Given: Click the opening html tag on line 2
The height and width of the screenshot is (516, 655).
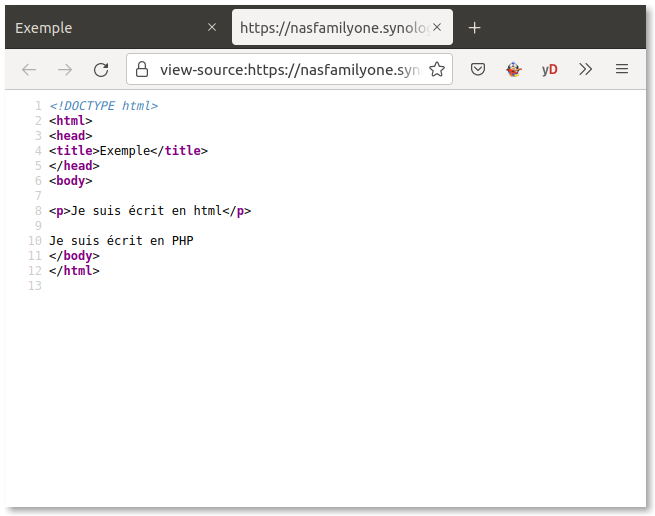Looking at the screenshot, I should [x=71, y=121].
